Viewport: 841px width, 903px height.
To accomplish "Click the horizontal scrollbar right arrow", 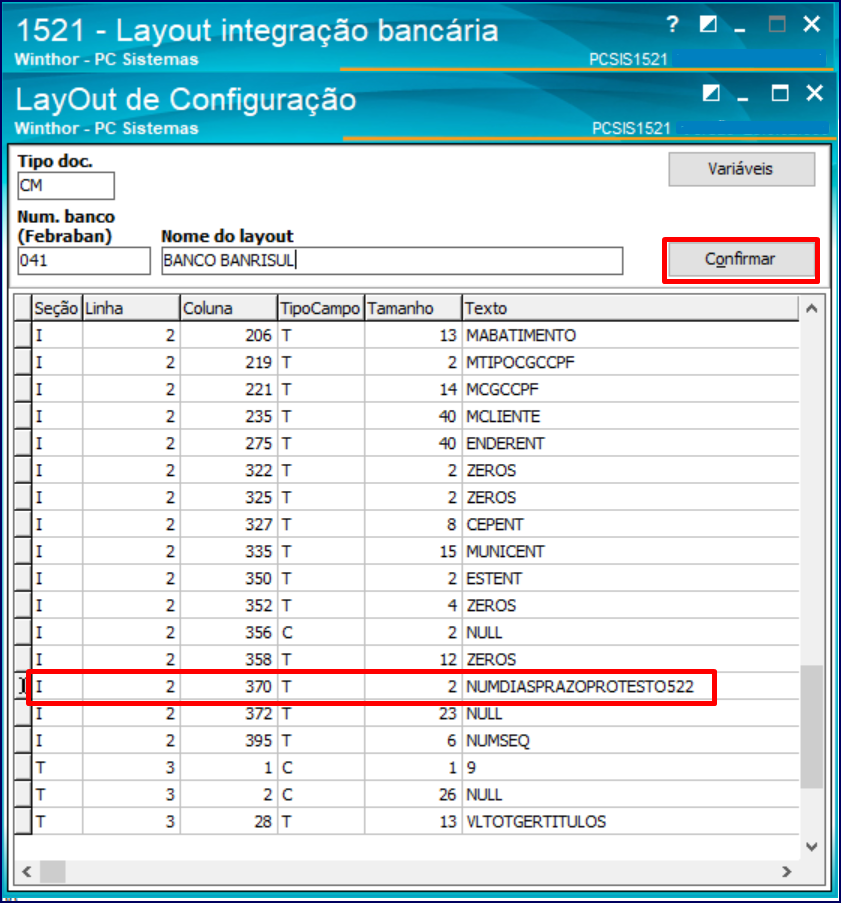I will [787, 872].
